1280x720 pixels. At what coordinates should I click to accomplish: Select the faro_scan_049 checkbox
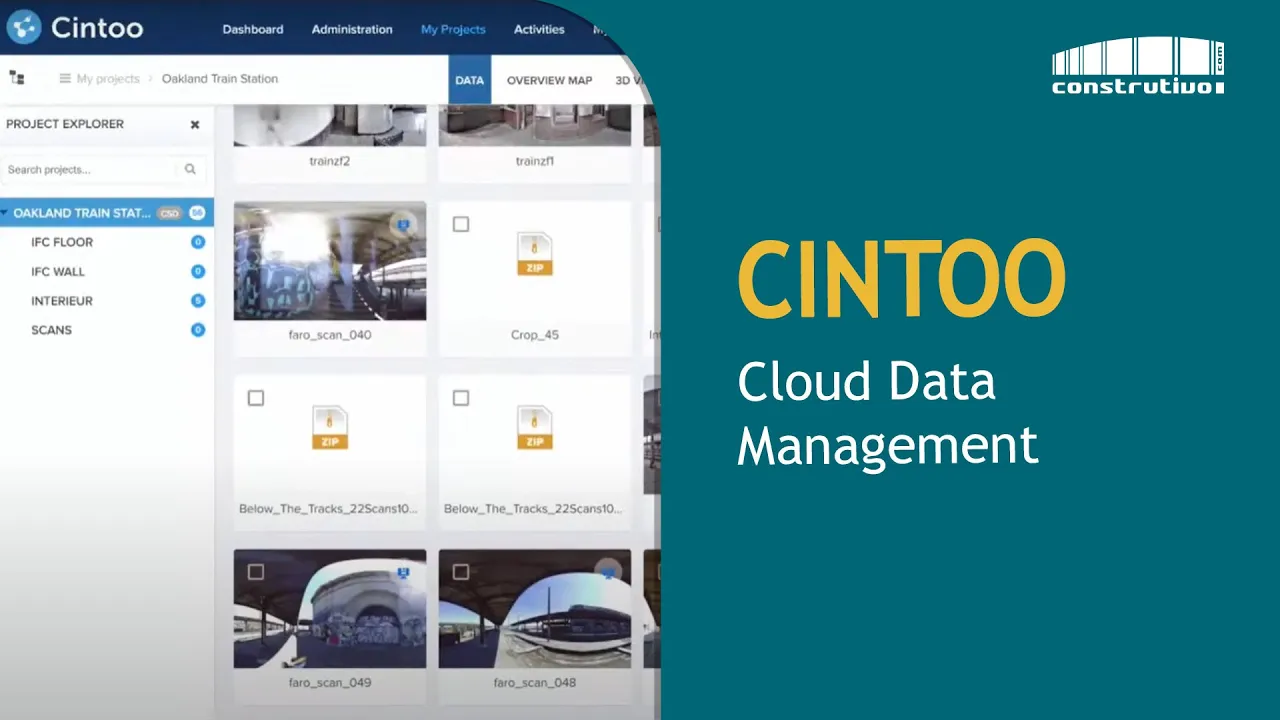point(256,572)
